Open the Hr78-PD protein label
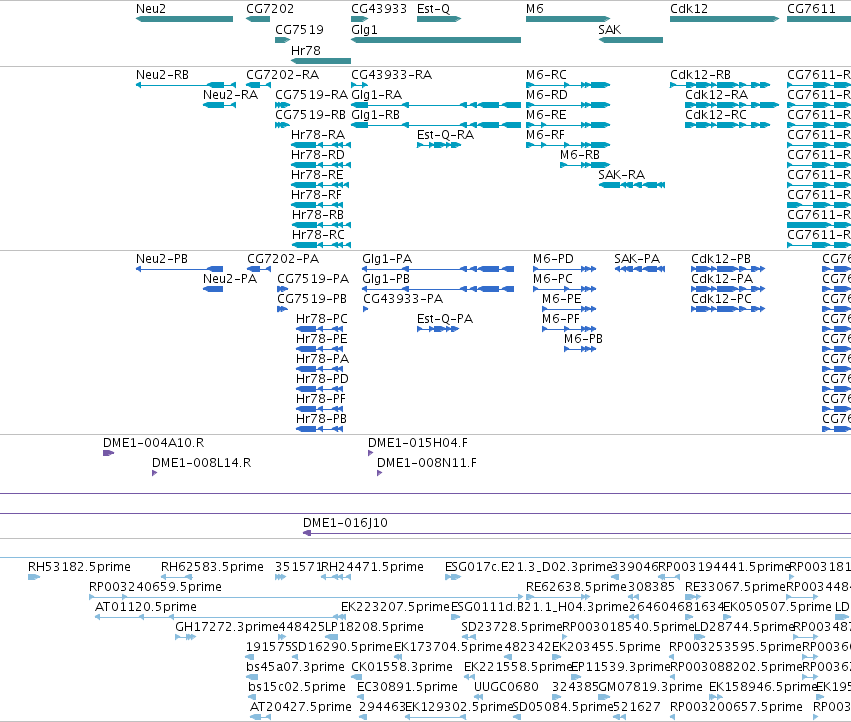Screen dimensions: 851x722 coord(322,378)
